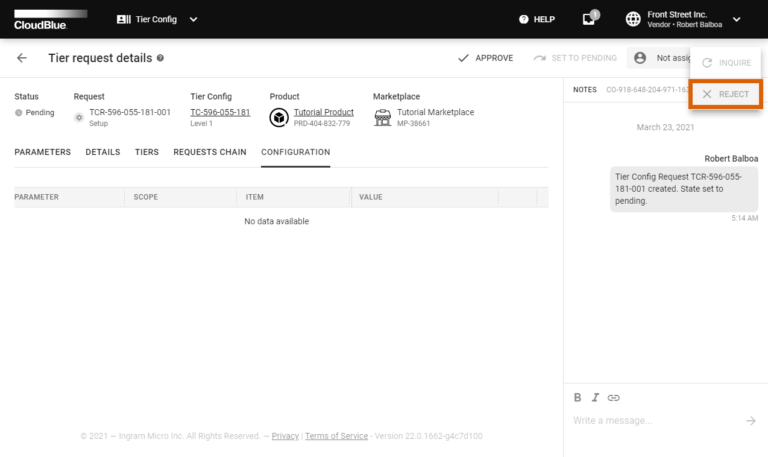Click the Tier Config Request created note message
Viewport: 768px width, 457px height.
684,189
